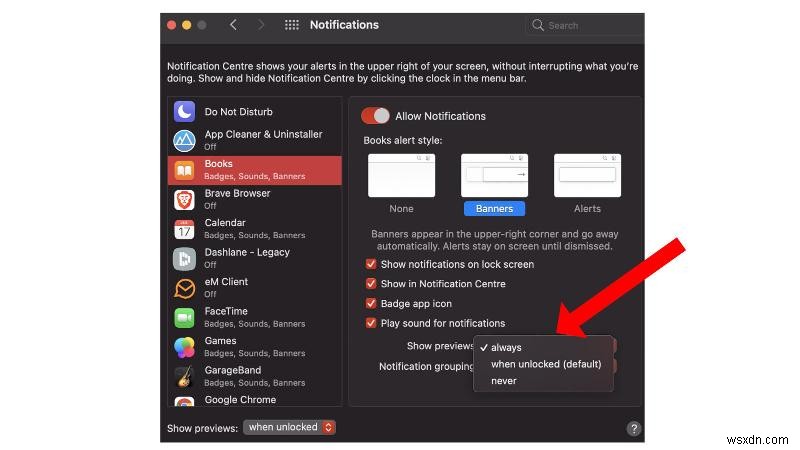Screen dimensions: 800x450
Task: Click the Brave Browser lion icon
Action: tap(184, 200)
